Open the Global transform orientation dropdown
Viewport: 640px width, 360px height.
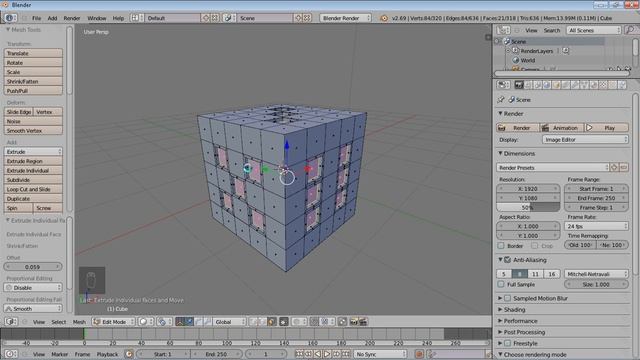click(229, 322)
